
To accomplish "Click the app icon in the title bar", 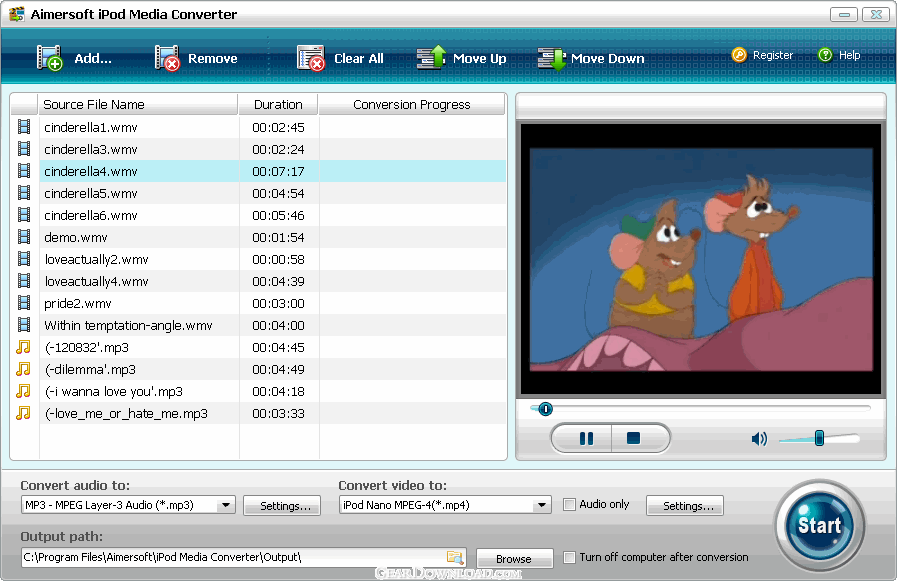I will click(17, 14).
